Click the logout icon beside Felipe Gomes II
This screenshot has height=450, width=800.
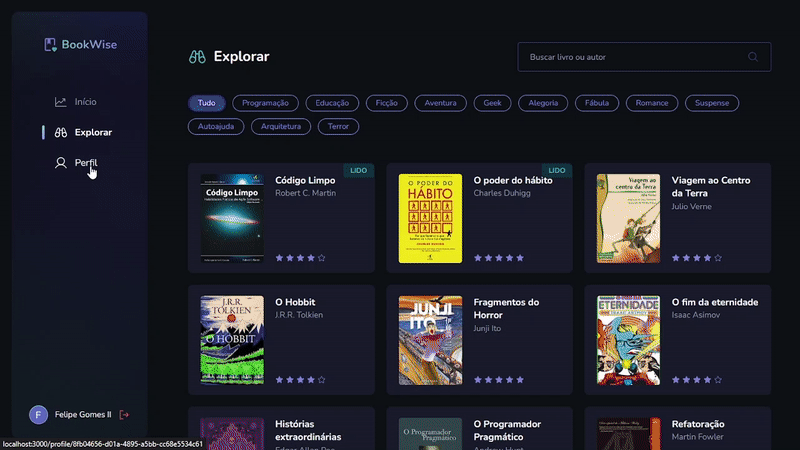124,415
